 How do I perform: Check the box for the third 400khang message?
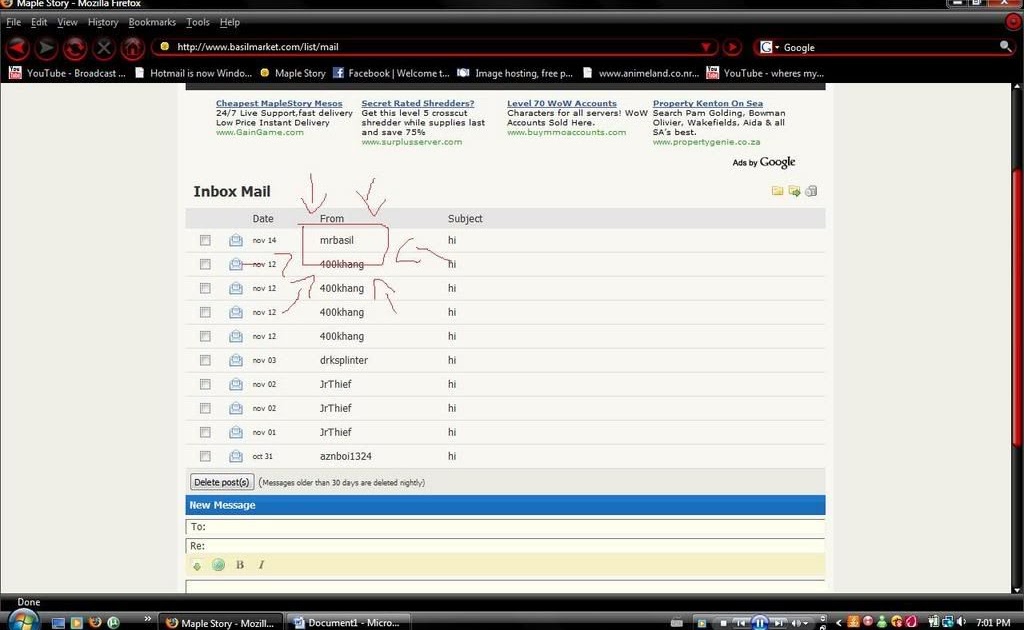point(205,312)
